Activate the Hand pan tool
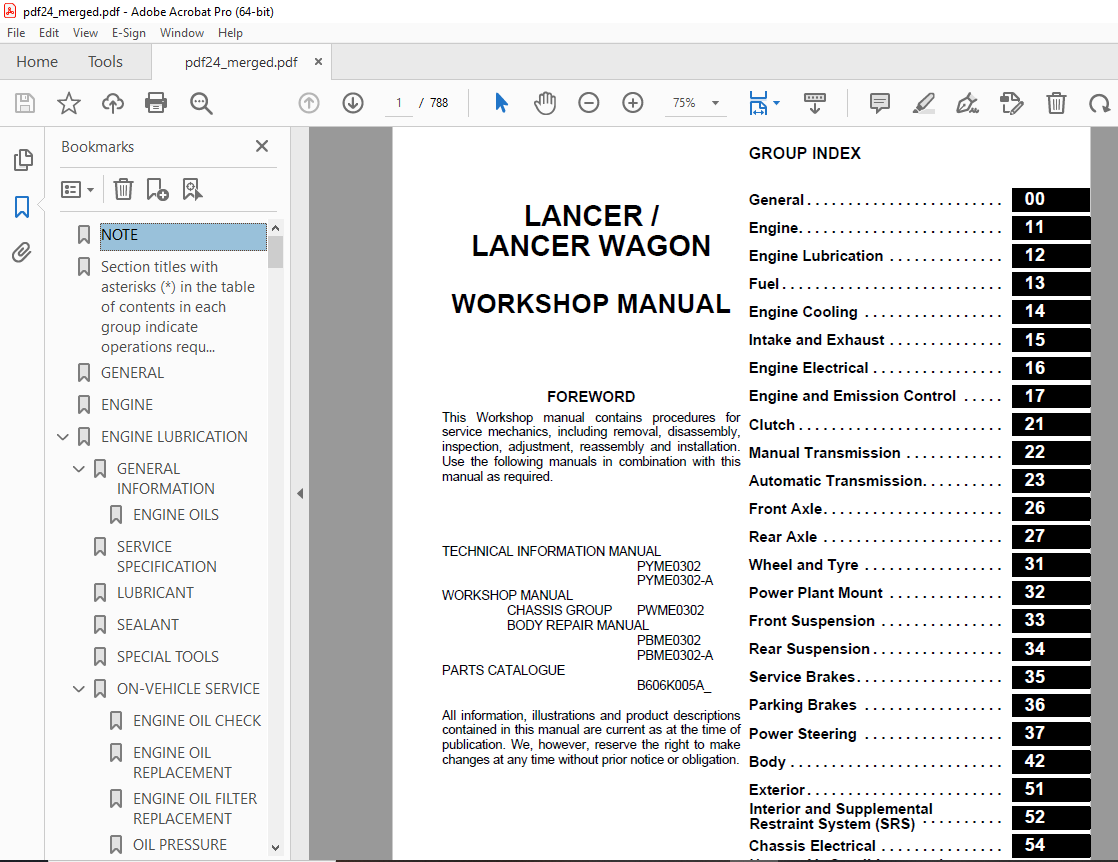This screenshot has height=862, width=1118. pyautogui.click(x=545, y=103)
